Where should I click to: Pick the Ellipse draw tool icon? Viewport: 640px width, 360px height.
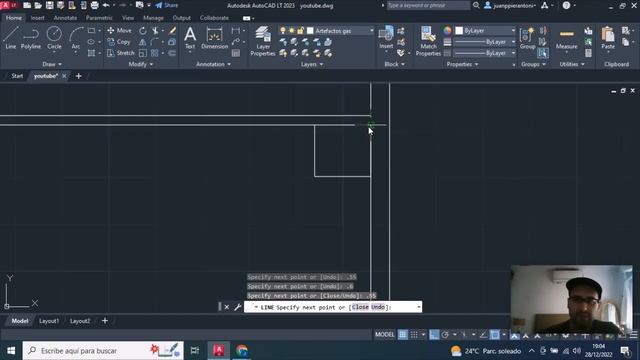click(x=91, y=42)
